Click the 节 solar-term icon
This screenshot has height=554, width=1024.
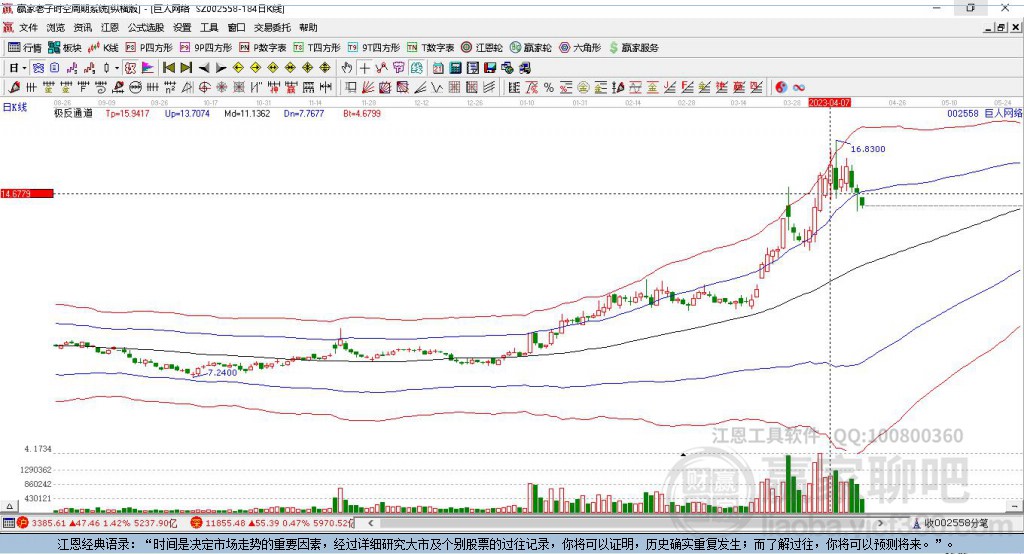click(x=398, y=68)
